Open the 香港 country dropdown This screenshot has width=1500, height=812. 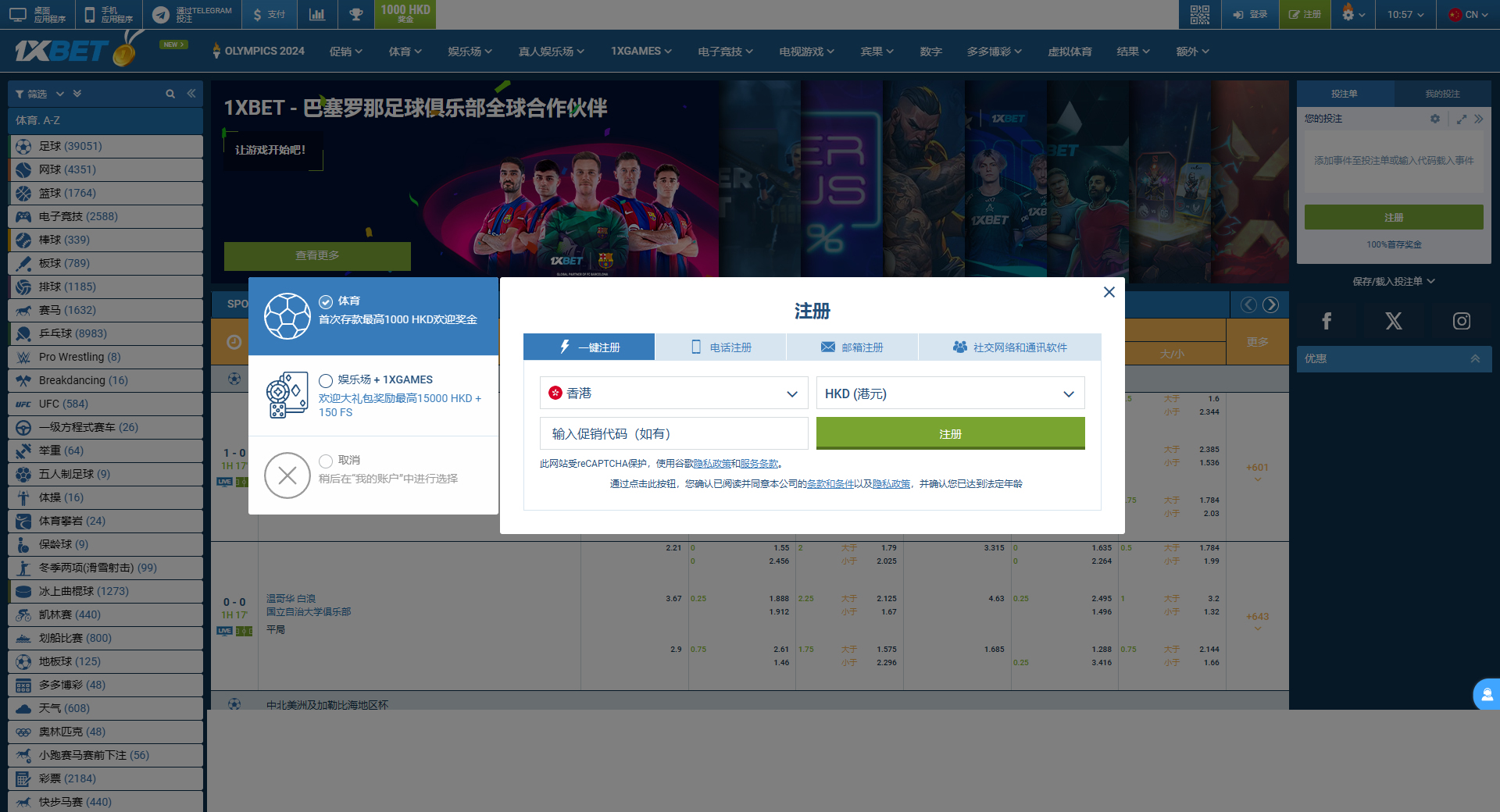coord(673,394)
